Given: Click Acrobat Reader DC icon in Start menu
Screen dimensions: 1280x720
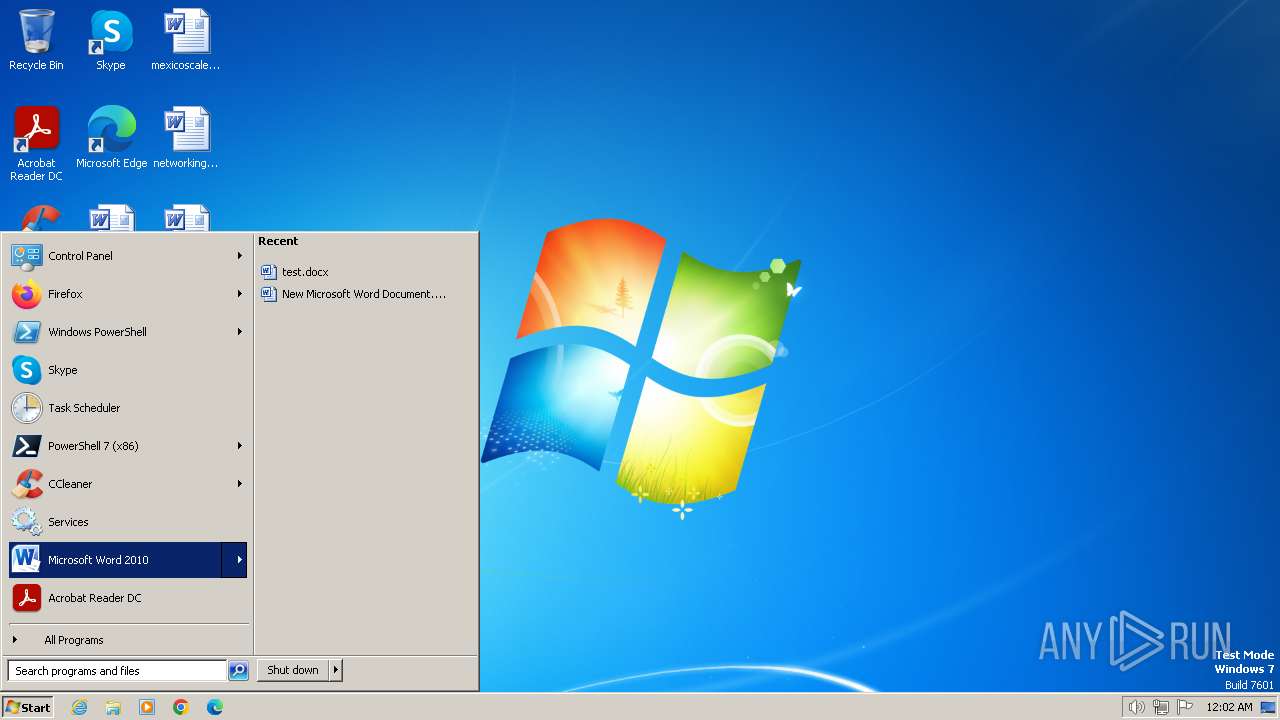Looking at the screenshot, I should coord(27,598).
